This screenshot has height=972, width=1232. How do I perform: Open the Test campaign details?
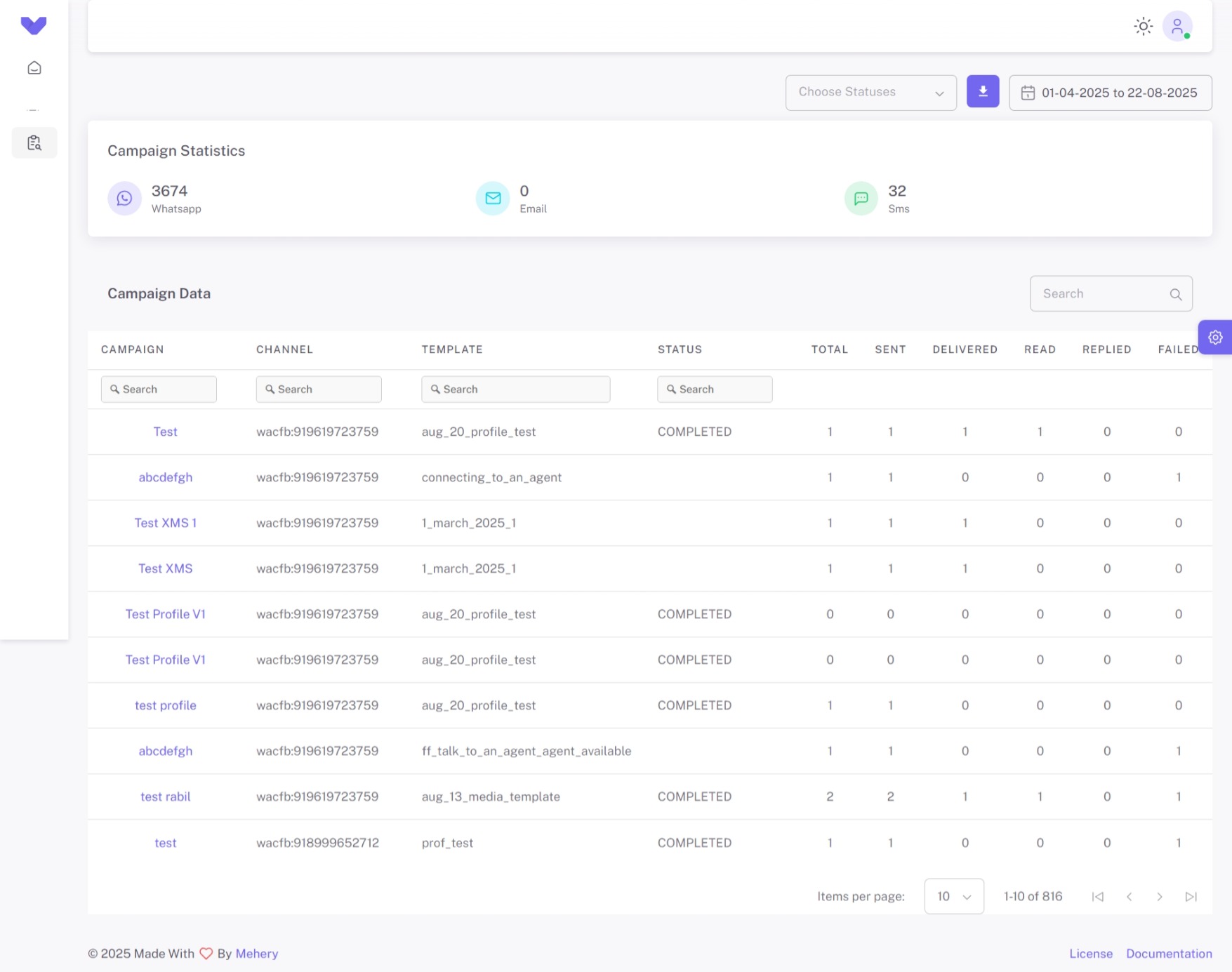165,432
